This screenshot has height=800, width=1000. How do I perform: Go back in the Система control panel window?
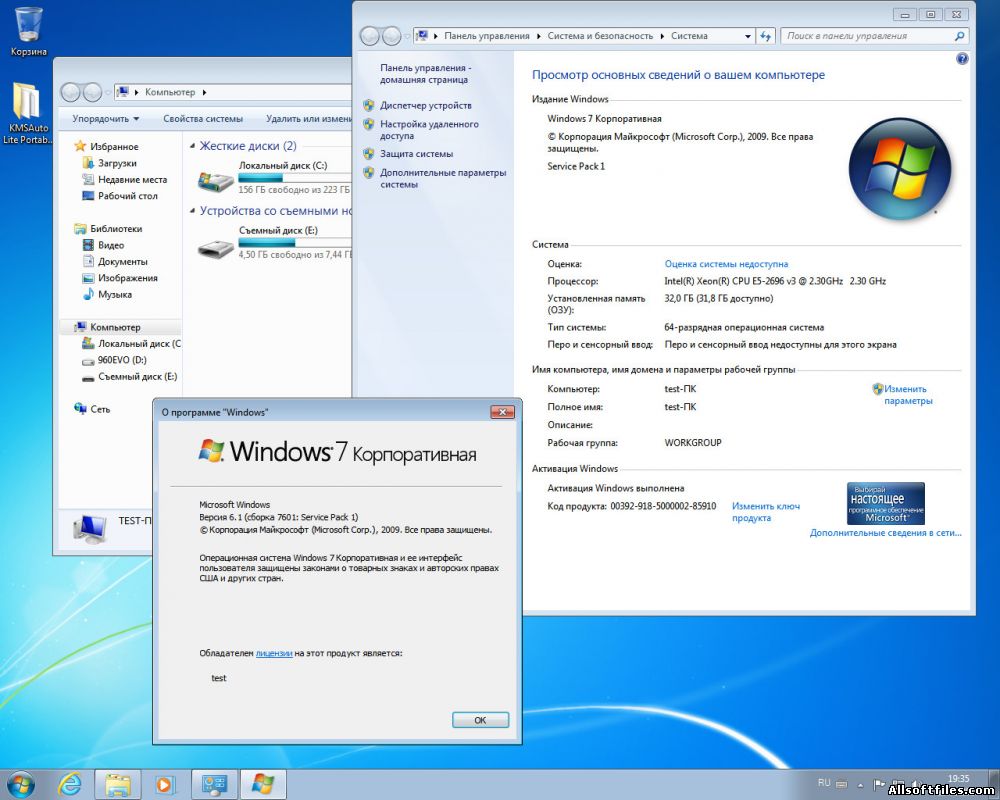coord(370,36)
